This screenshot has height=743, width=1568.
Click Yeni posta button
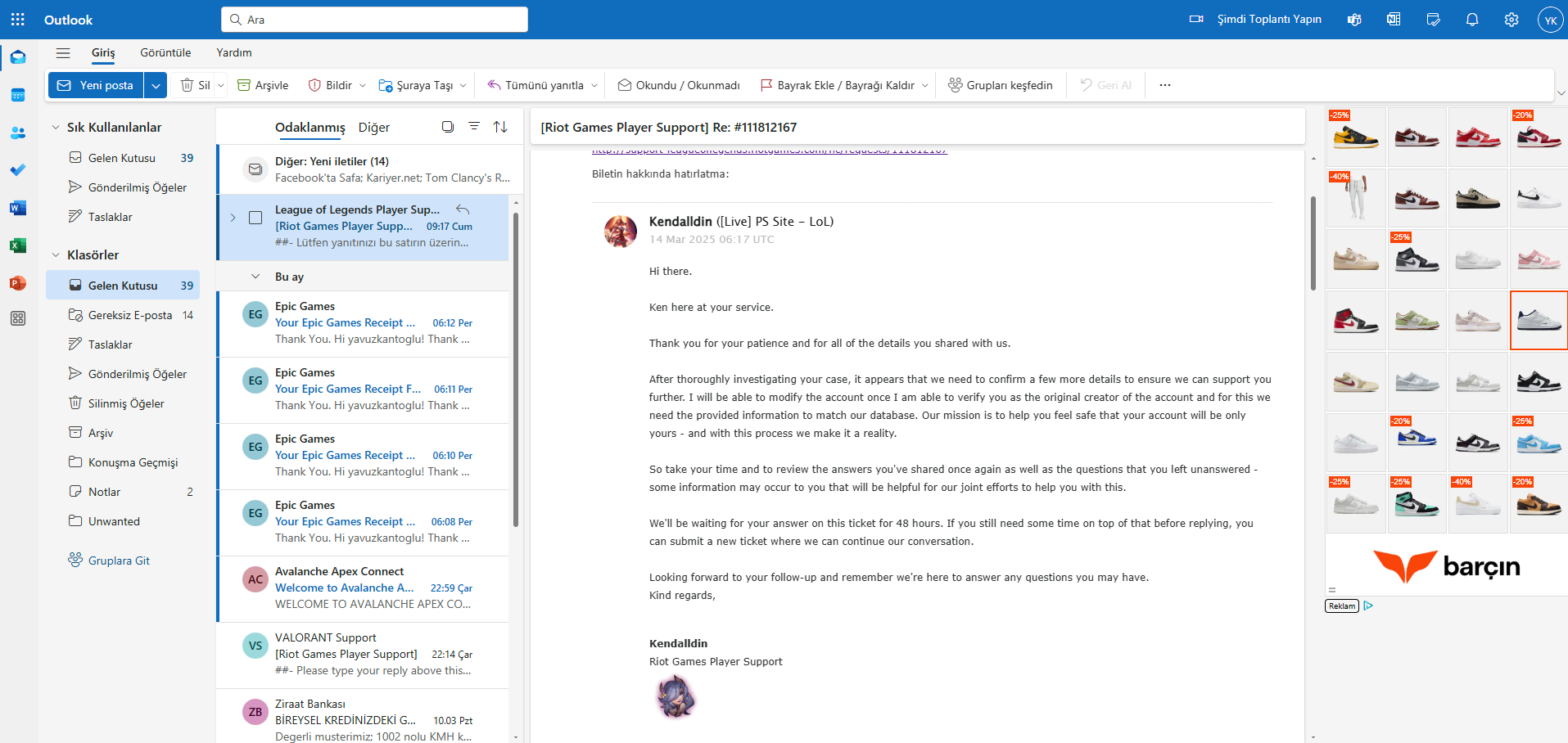96,85
